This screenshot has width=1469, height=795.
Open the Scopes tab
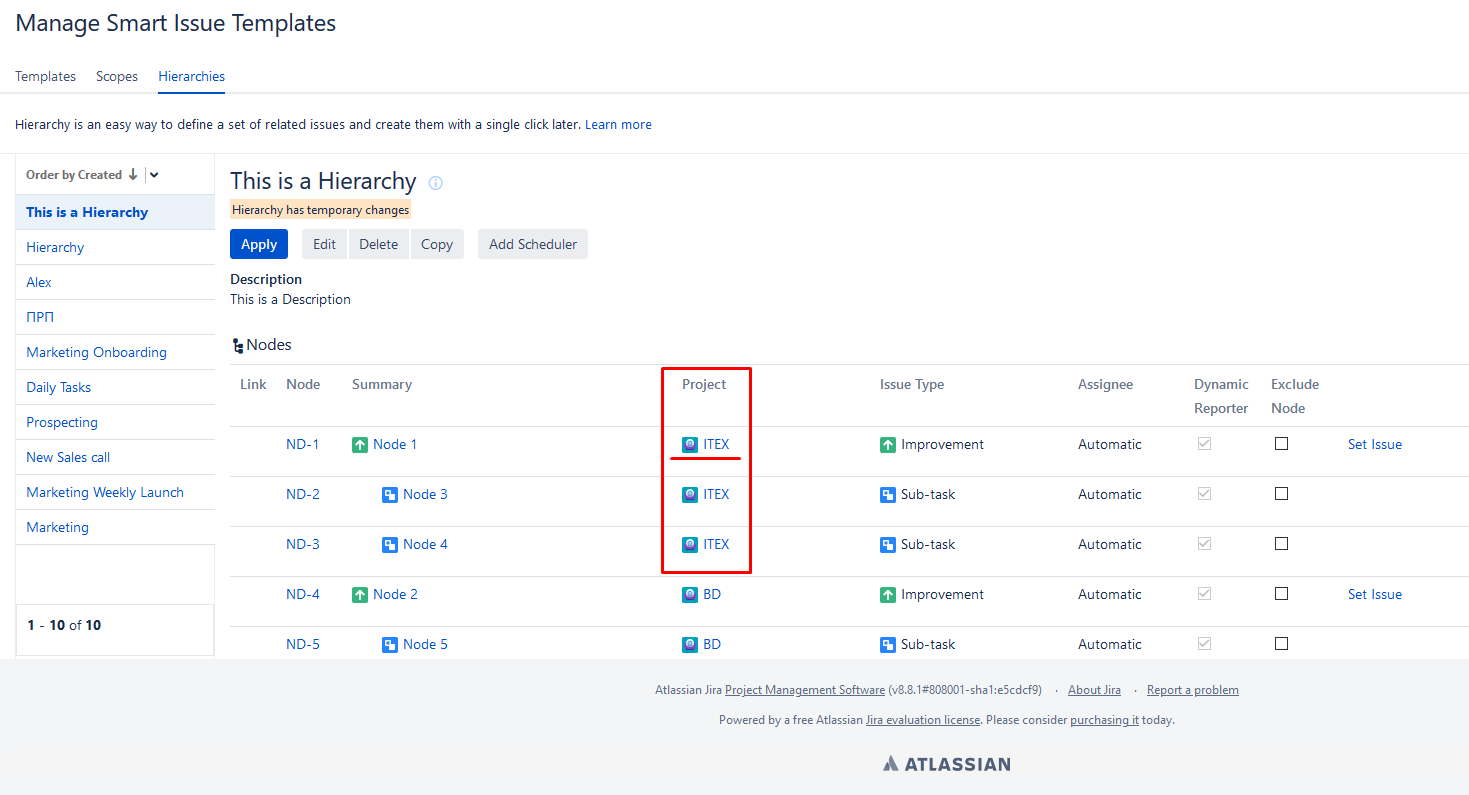pyautogui.click(x=117, y=76)
